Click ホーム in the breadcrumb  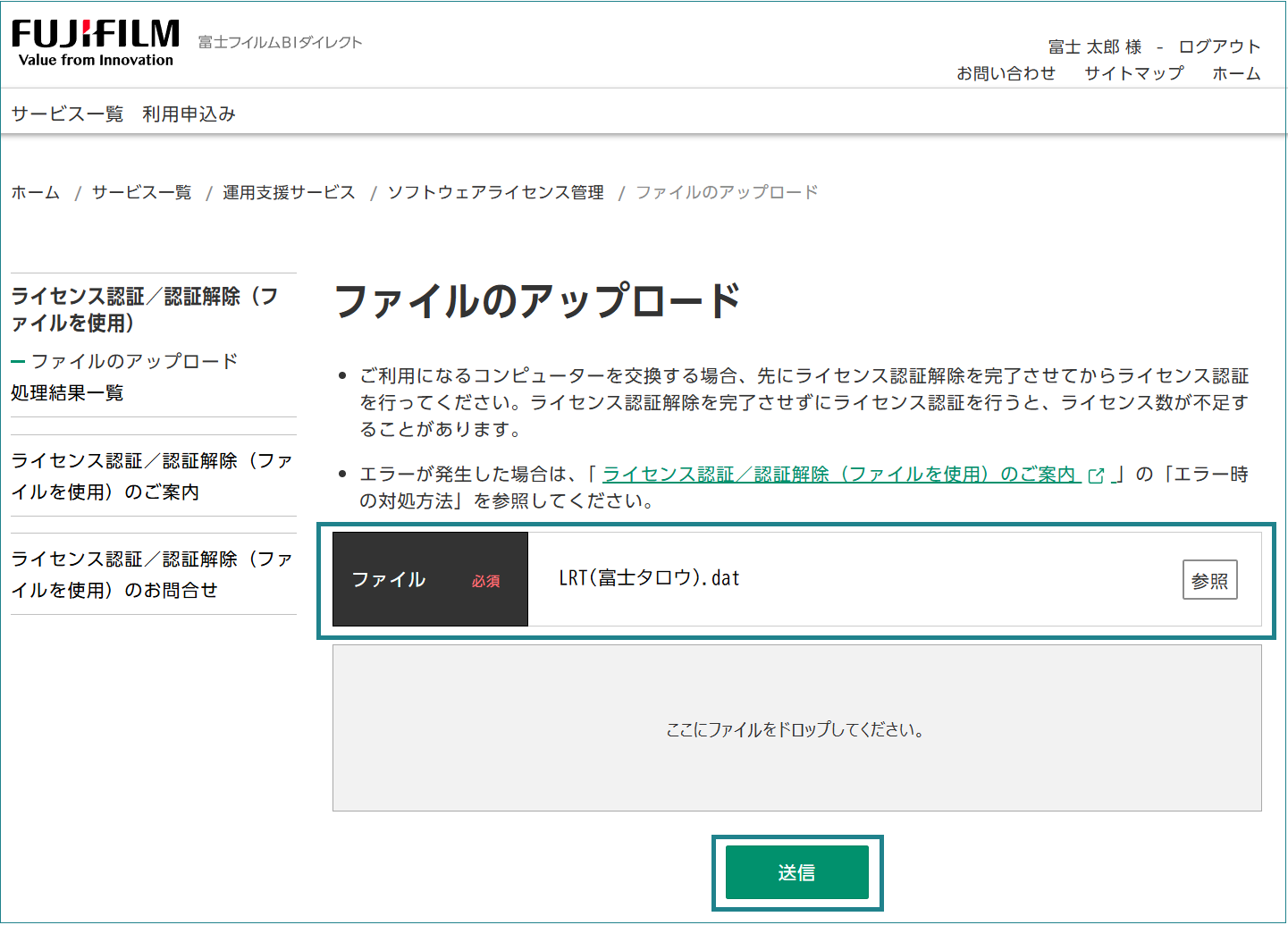36,192
